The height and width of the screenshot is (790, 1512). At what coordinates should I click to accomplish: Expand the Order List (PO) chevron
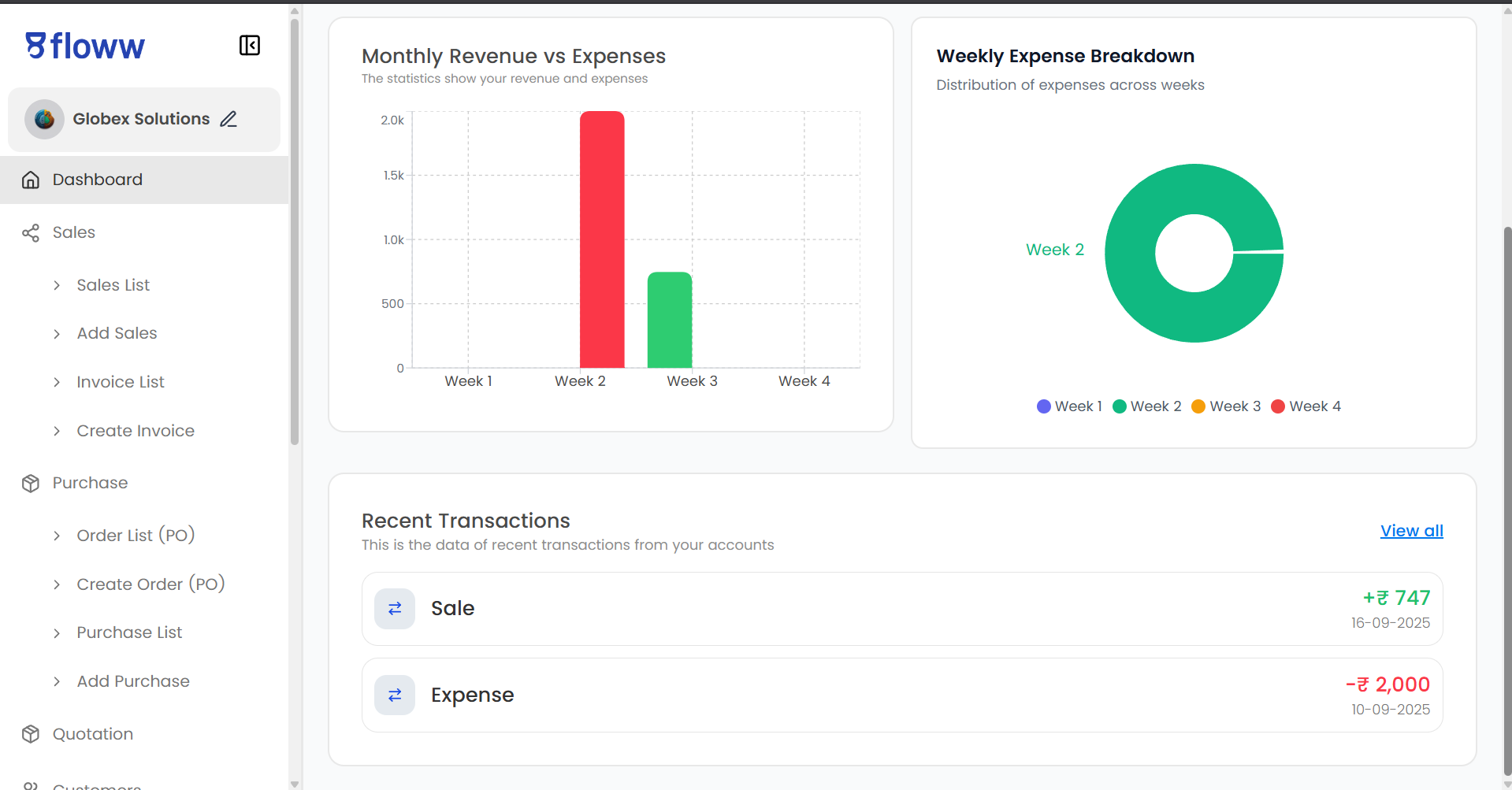(x=57, y=536)
